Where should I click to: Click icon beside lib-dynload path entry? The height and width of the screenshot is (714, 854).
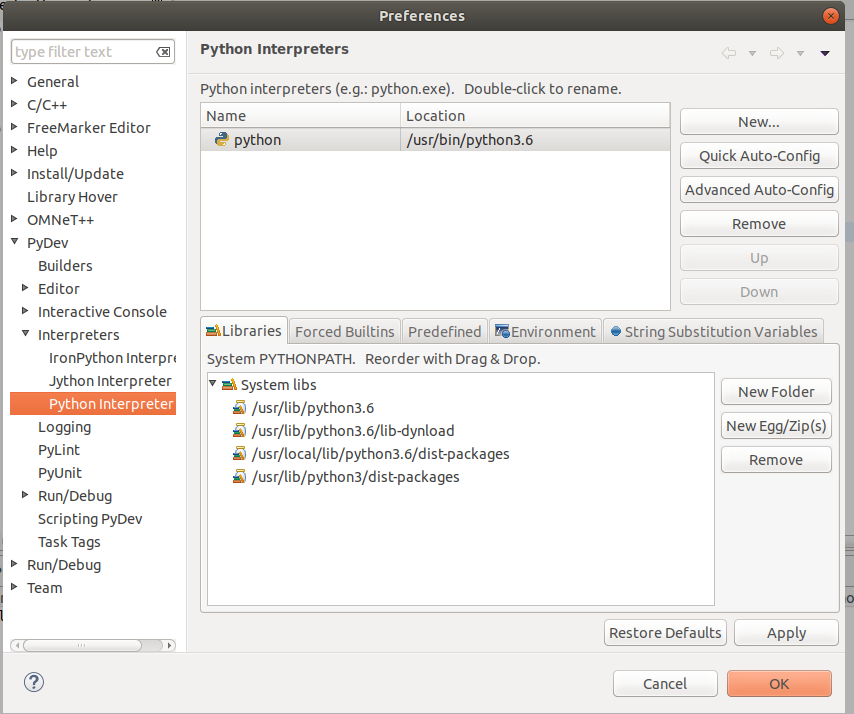tap(239, 430)
